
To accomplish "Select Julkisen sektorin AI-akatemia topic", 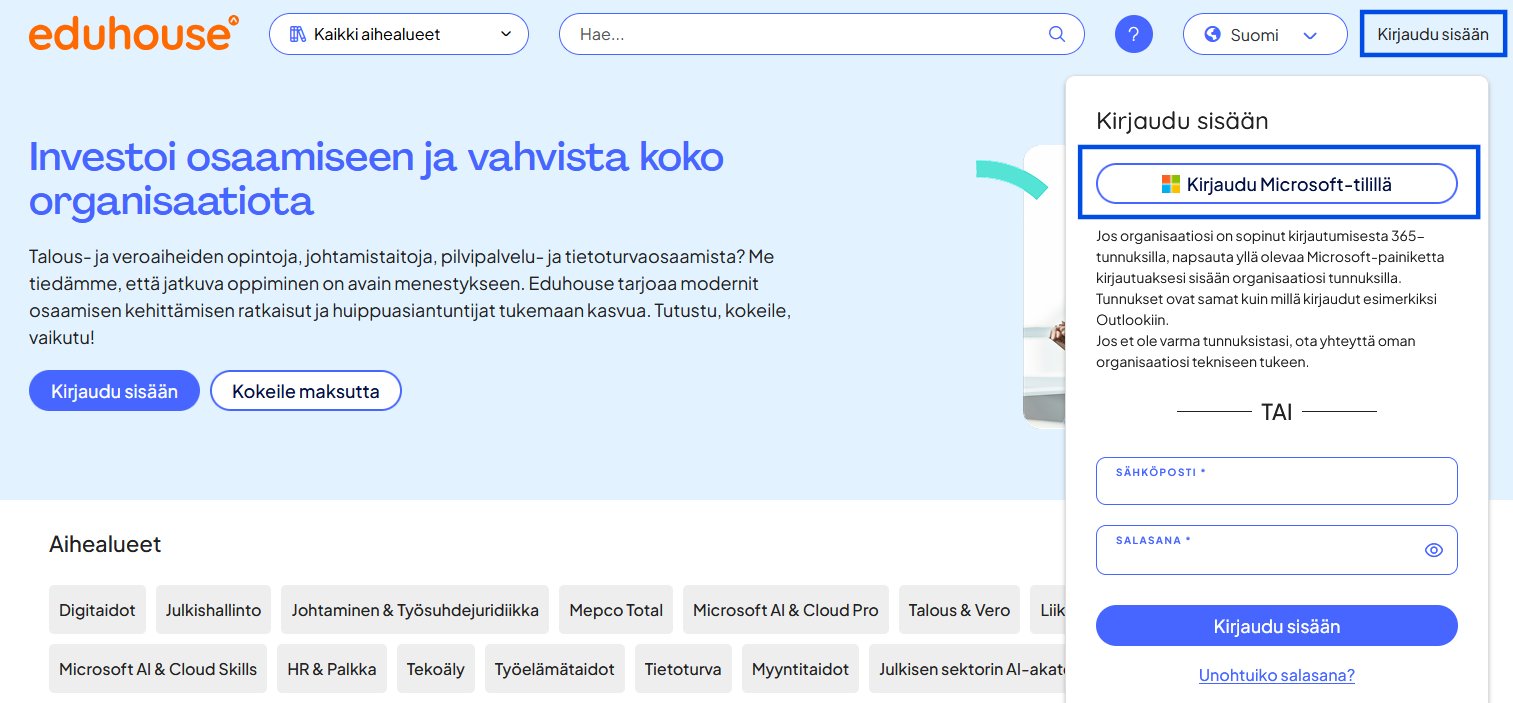I will coord(967,669).
